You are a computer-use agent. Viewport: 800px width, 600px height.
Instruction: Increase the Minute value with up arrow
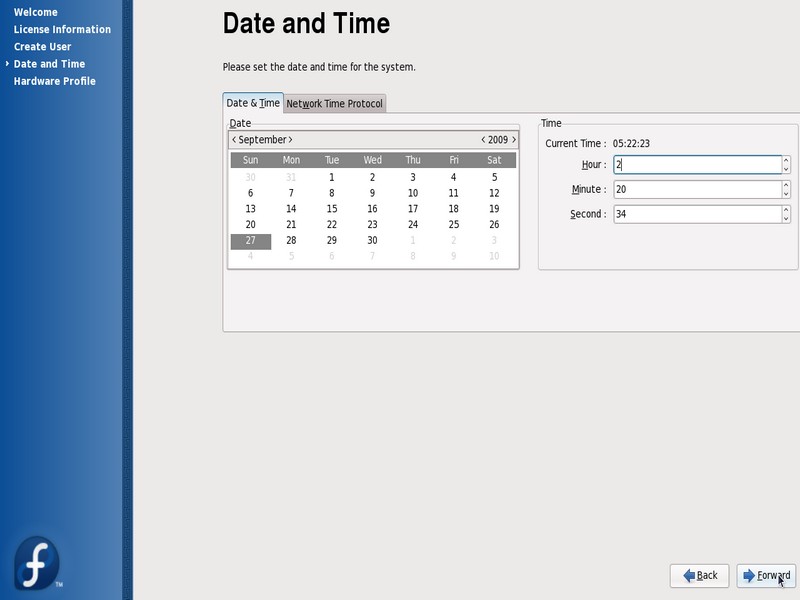(x=786, y=185)
